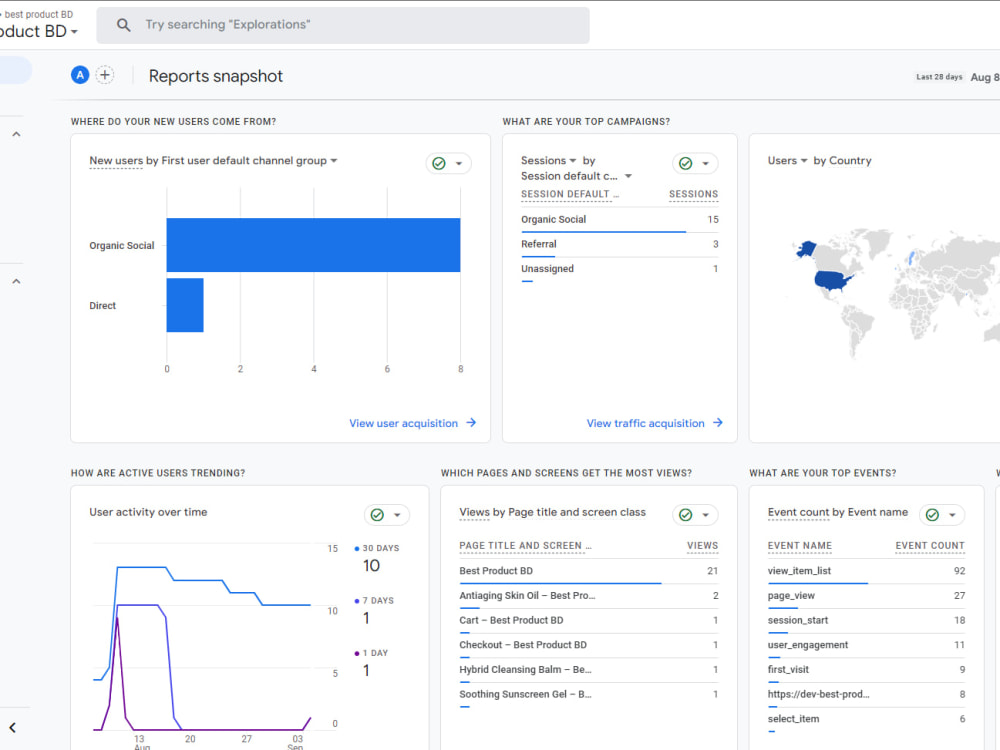Click the 'EVENT NAME' column header
The image size is (1000, 750).
[800, 546]
